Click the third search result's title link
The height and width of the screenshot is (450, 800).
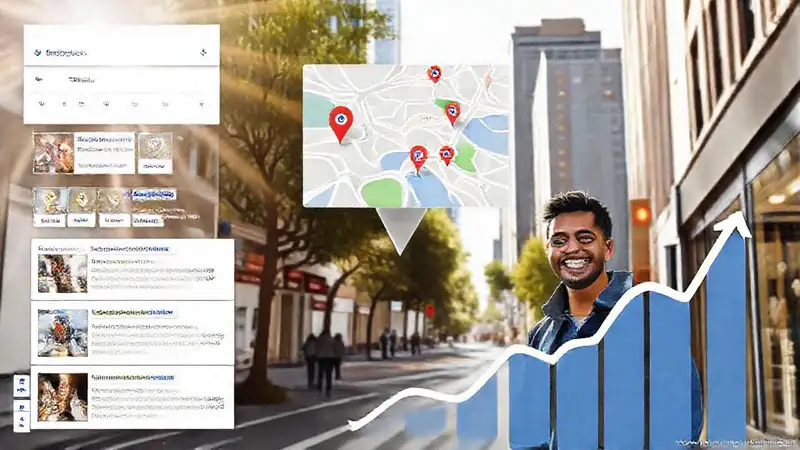point(133,378)
